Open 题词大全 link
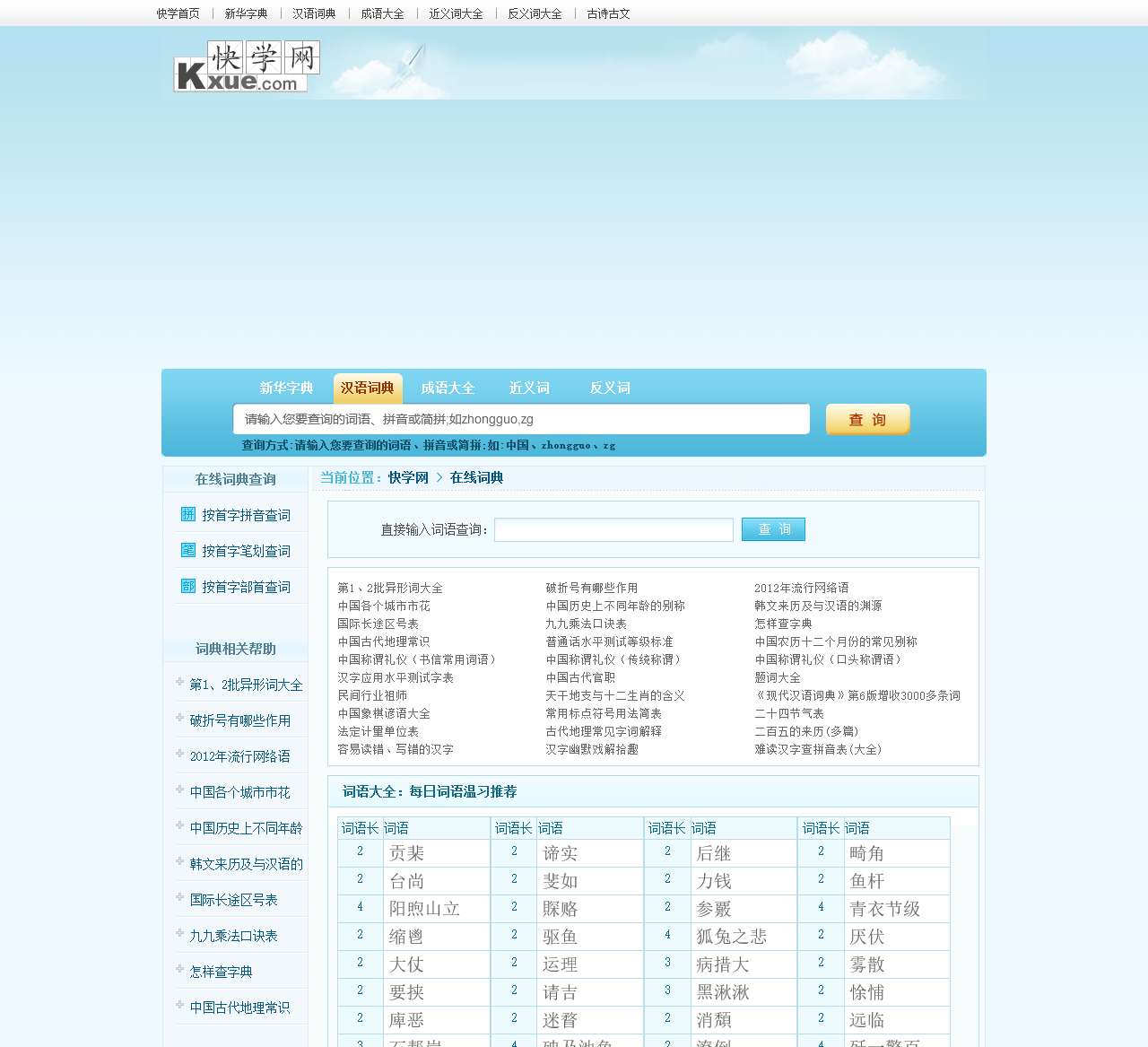The height and width of the screenshot is (1047, 1148). (x=778, y=677)
